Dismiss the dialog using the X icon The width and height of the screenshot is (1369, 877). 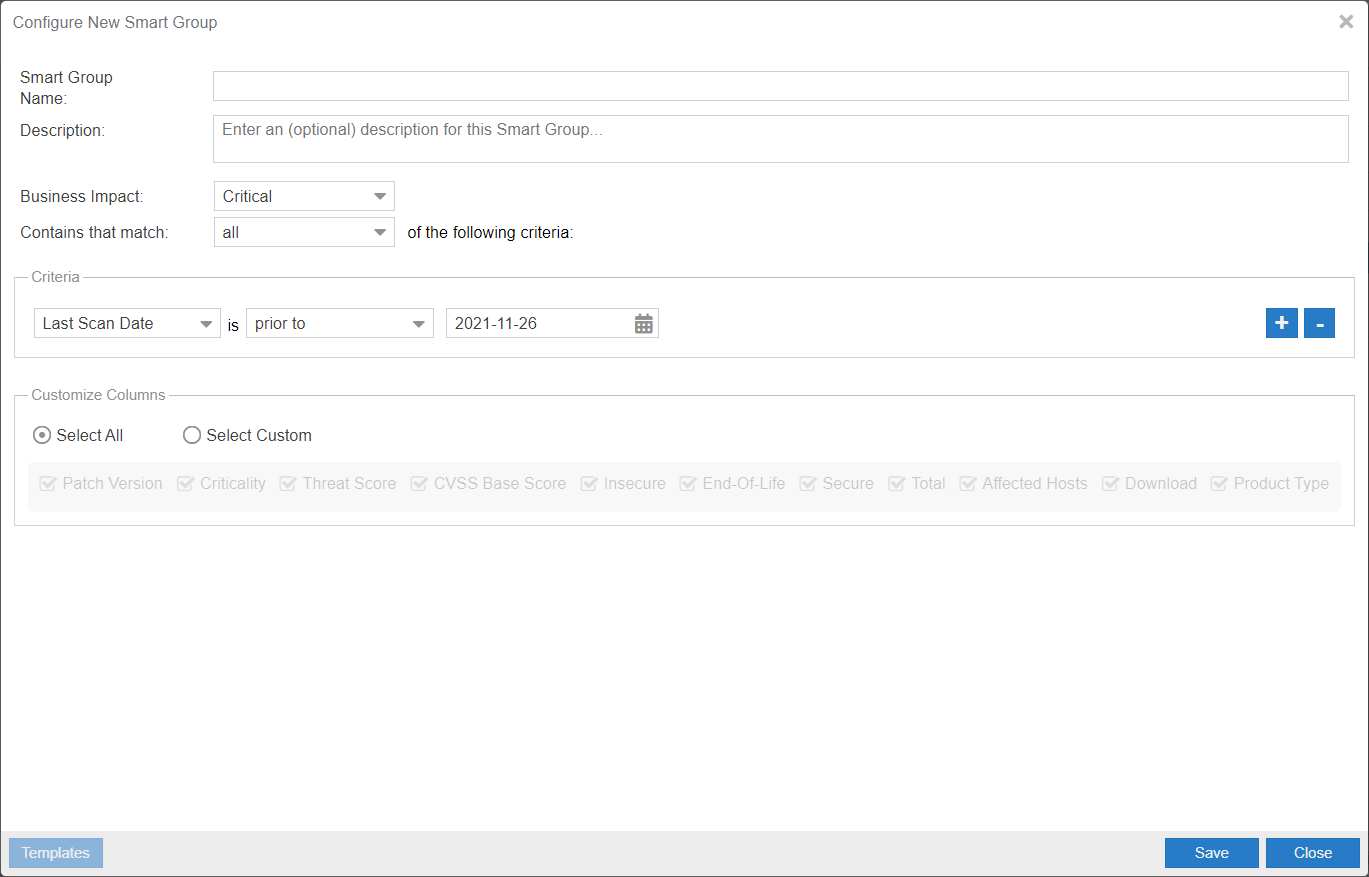[1346, 21]
